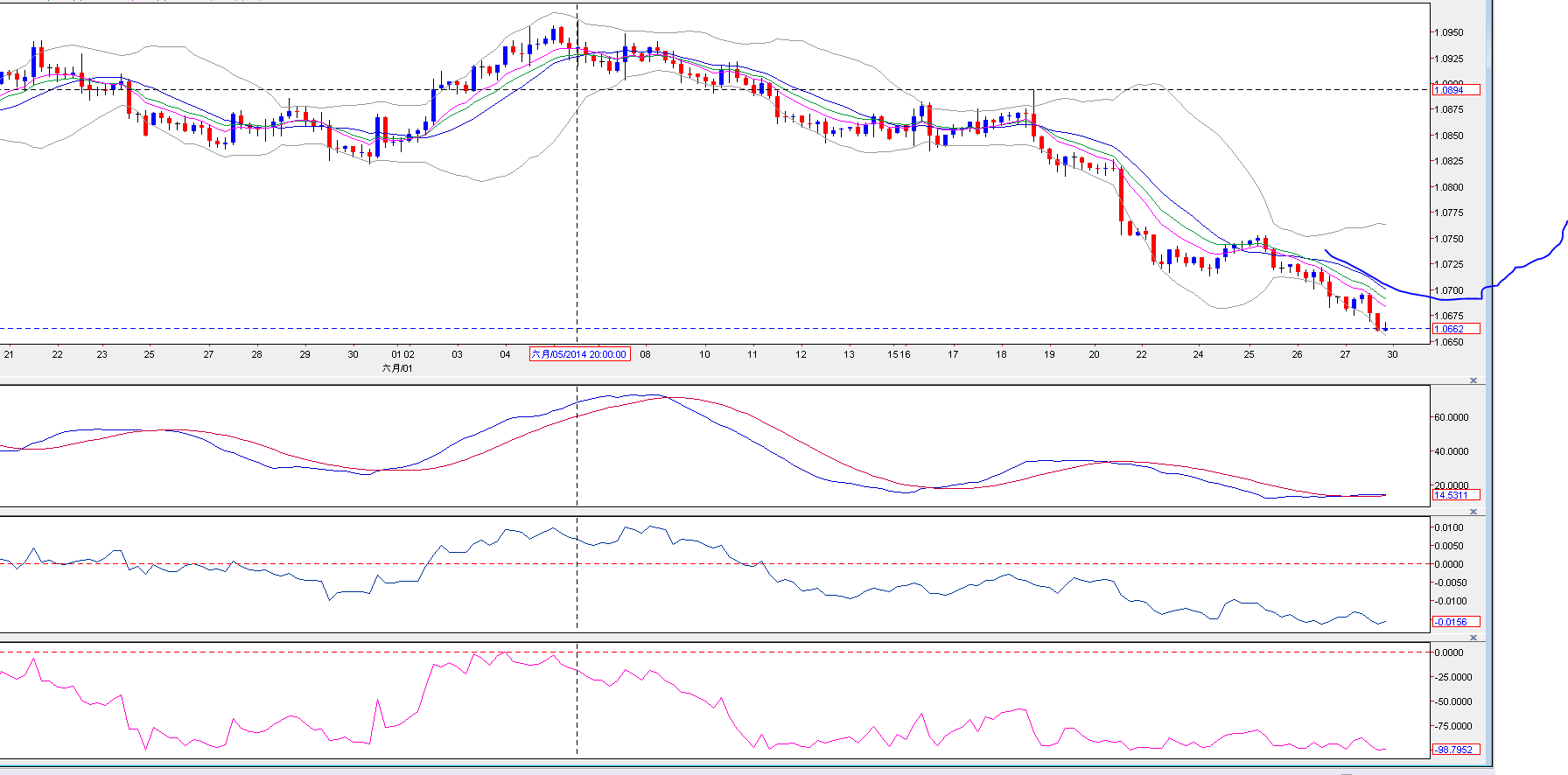This screenshot has height=775, width=1568.
Task: Click the last candlestick at the 1.0662 level
Action: click(1385, 329)
